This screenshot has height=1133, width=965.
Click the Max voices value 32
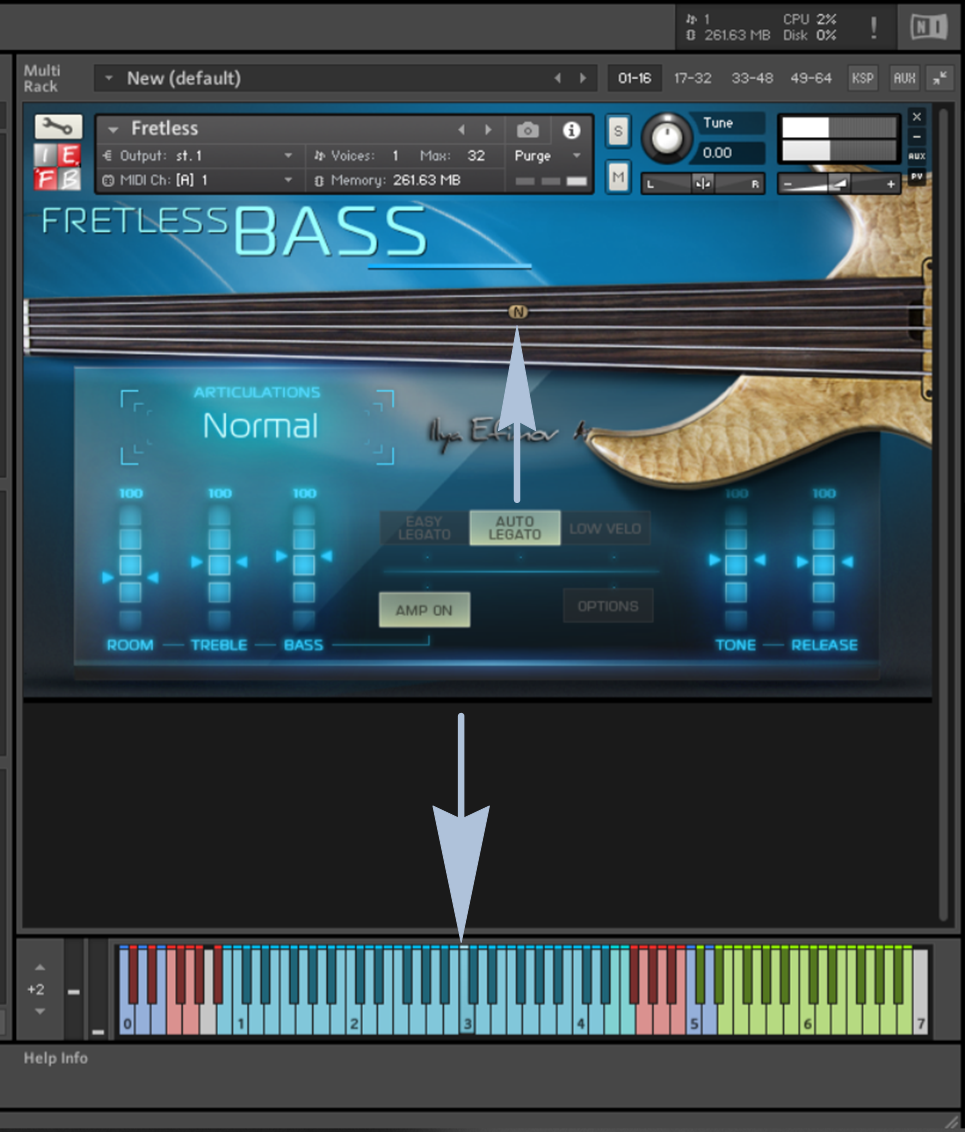click(476, 156)
